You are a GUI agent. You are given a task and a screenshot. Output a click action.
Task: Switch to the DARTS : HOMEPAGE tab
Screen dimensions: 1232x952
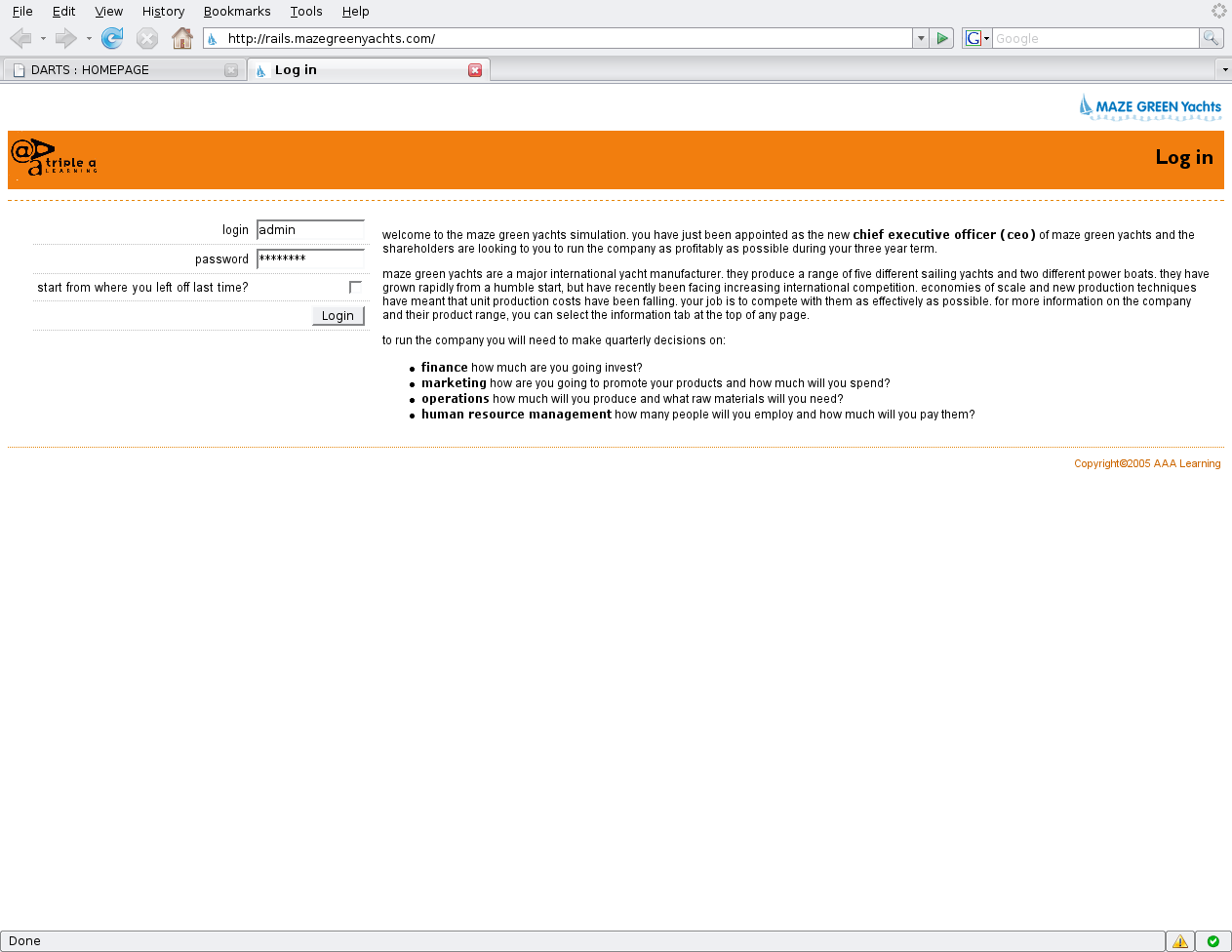(x=117, y=70)
